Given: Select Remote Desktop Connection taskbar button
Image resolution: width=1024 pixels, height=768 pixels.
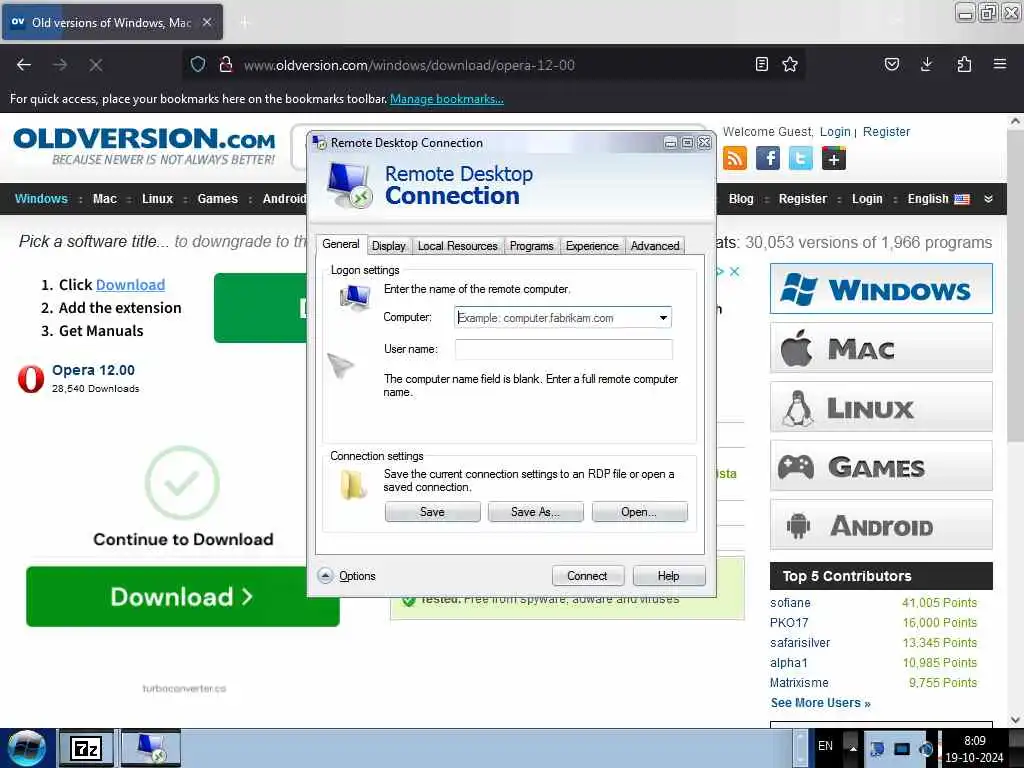Looking at the screenshot, I should click(150, 748).
